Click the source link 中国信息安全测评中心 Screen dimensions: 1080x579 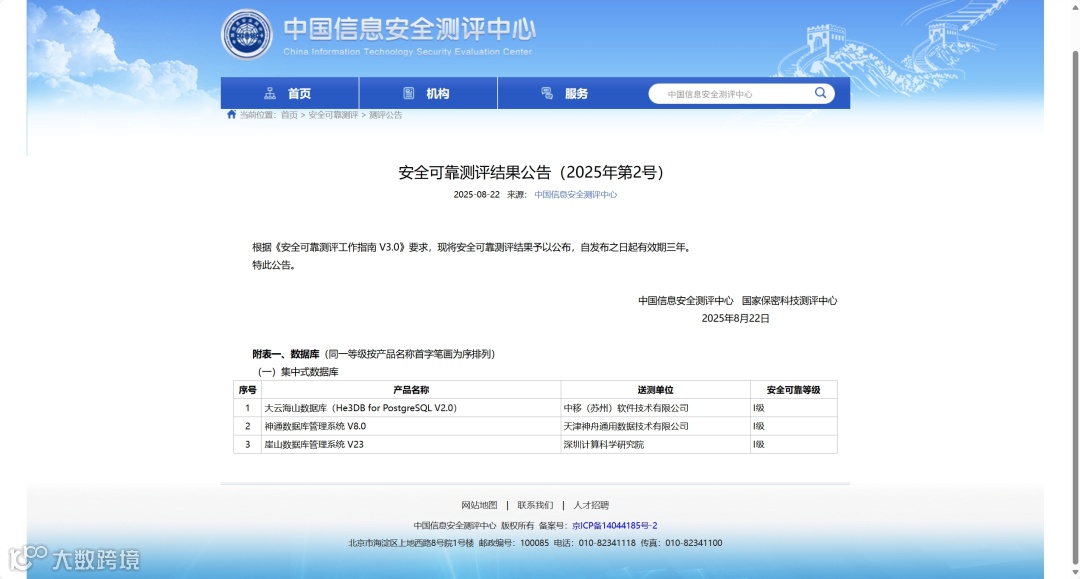[x=576, y=195]
